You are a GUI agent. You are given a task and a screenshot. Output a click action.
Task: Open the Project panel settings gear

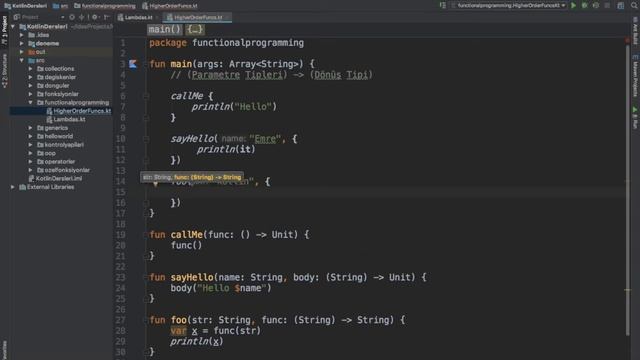pyautogui.click(x=95, y=17)
